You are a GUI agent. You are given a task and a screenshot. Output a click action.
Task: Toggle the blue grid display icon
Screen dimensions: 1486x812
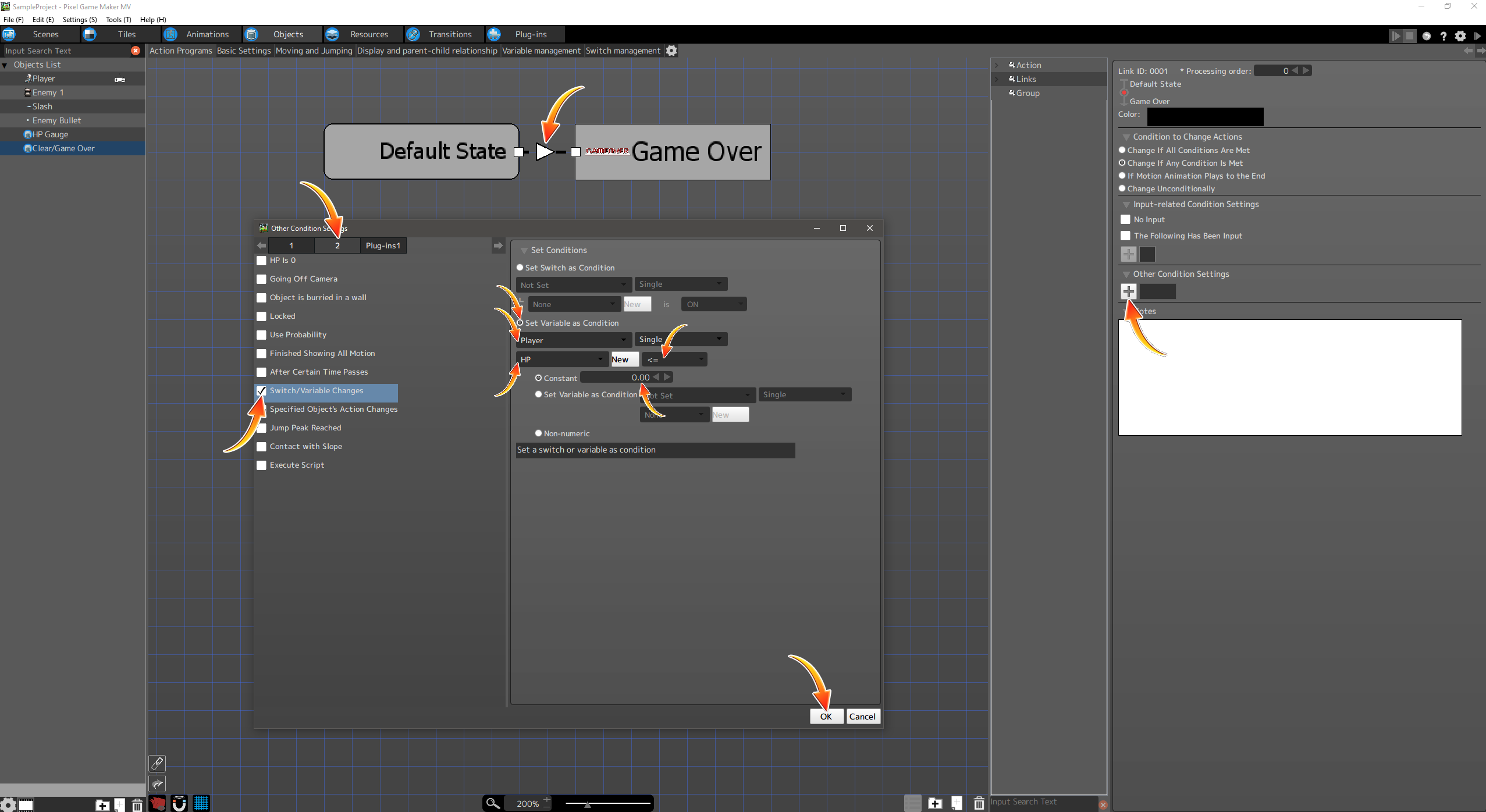201,803
